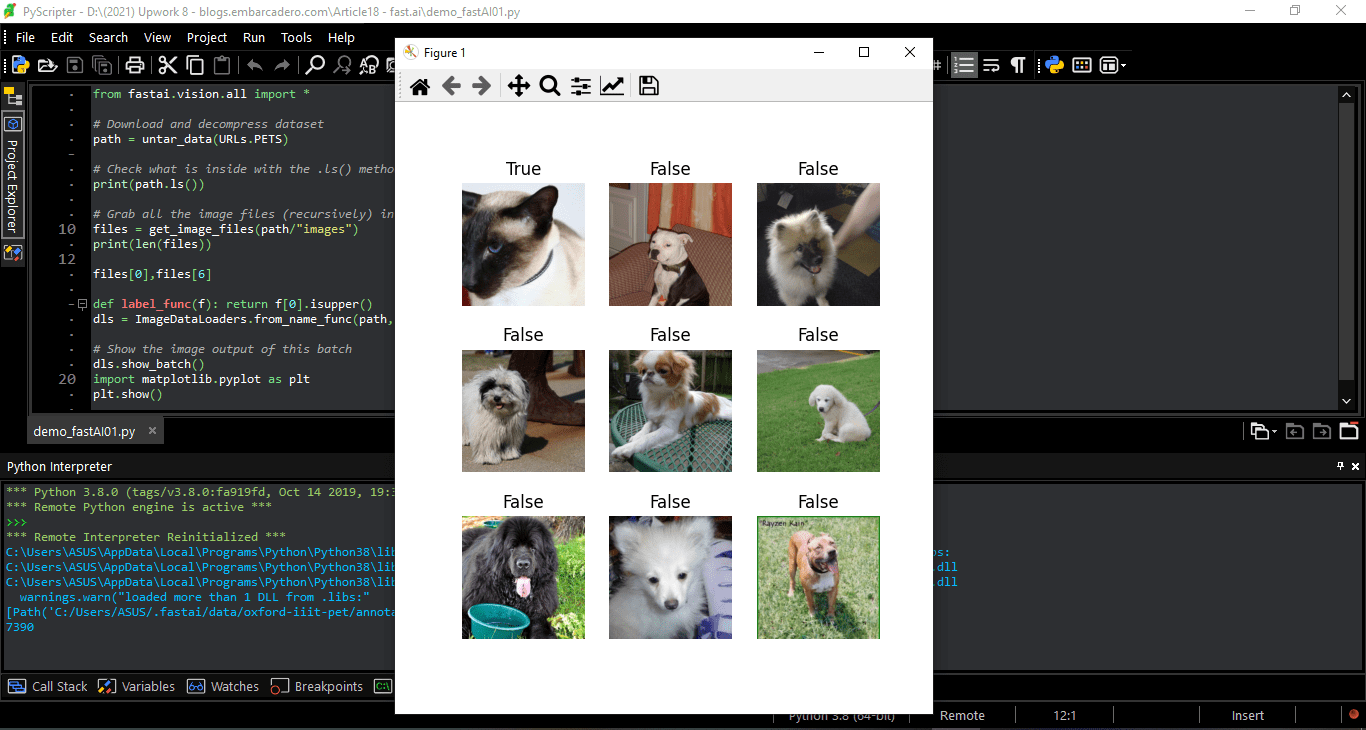This screenshot has width=1366, height=730.
Task: Click the 12:1 cursor position indicator
Action: tap(1065, 715)
